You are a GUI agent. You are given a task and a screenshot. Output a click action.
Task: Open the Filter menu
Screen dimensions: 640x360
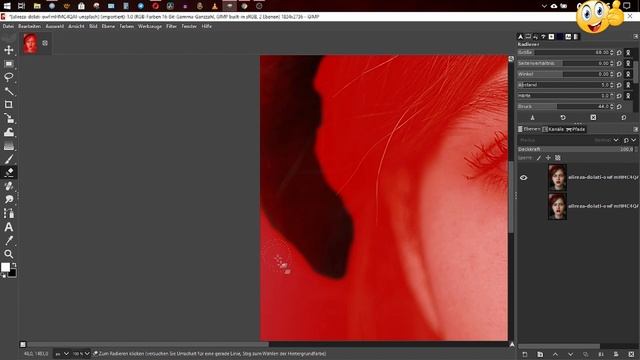coord(171,26)
